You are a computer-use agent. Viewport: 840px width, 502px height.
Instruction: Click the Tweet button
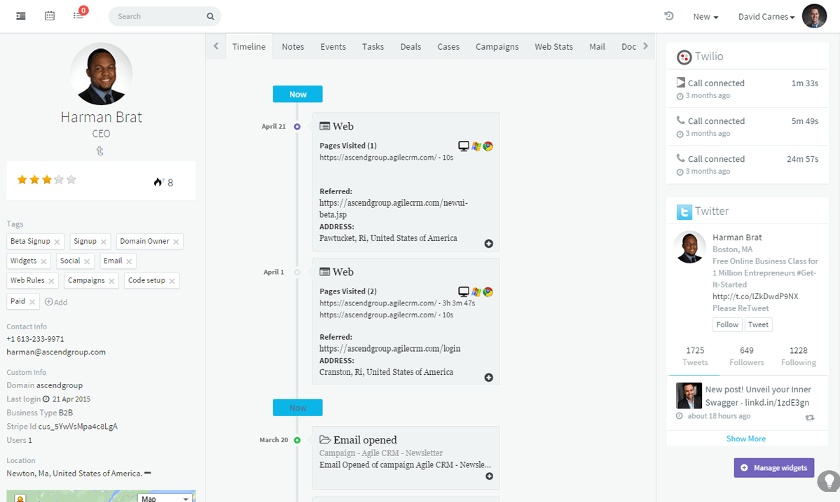pos(758,325)
